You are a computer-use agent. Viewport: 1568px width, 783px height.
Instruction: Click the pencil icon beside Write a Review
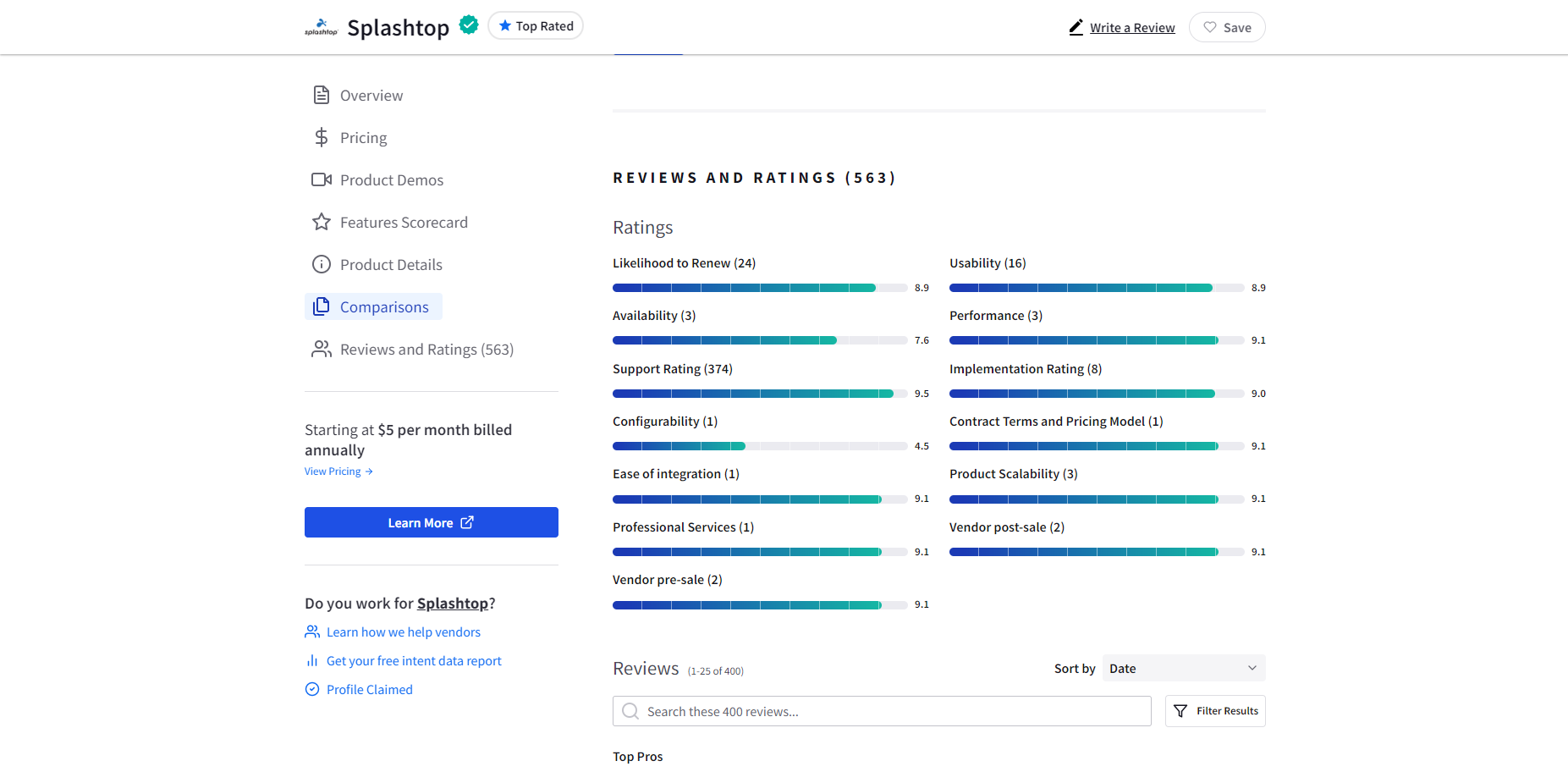(x=1076, y=27)
